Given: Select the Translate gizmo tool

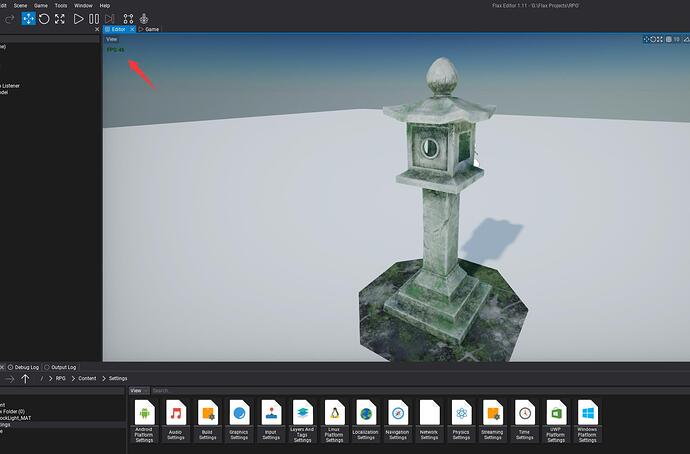Looking at the screenshot, I should [28, 19].
